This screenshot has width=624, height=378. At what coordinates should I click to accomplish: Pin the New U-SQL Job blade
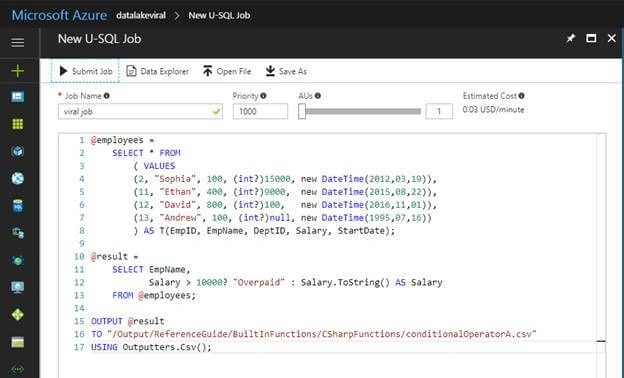coord(571,39)
